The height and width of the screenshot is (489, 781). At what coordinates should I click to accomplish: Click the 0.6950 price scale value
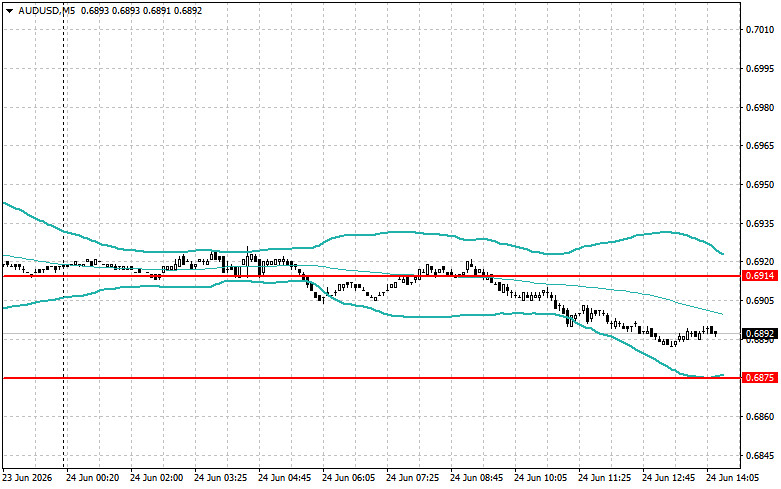[x=760, y=185]
